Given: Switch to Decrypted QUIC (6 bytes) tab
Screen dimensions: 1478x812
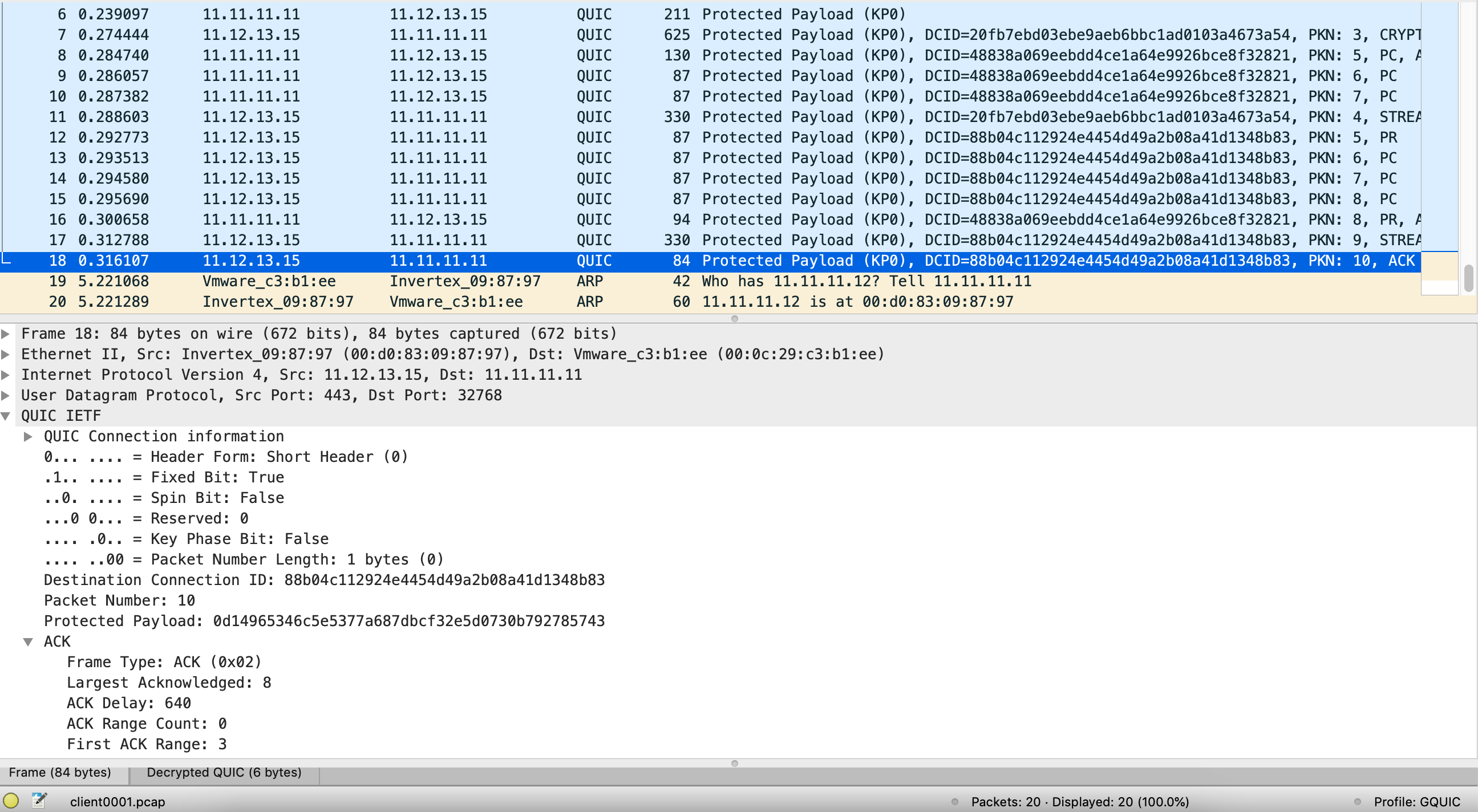Looking at the screenshot, I should click(x=224, y=773).
